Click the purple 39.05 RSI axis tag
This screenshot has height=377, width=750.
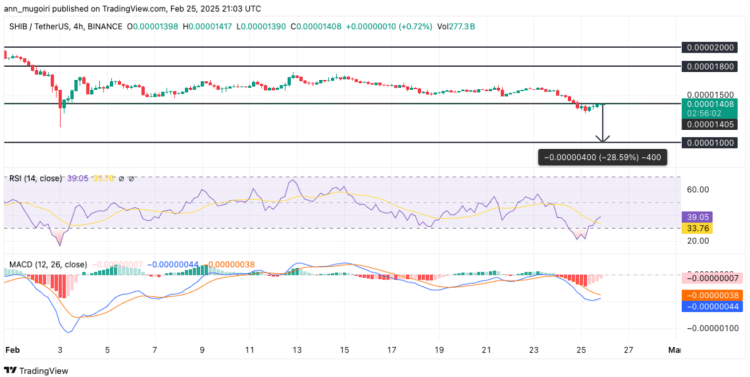698,217
